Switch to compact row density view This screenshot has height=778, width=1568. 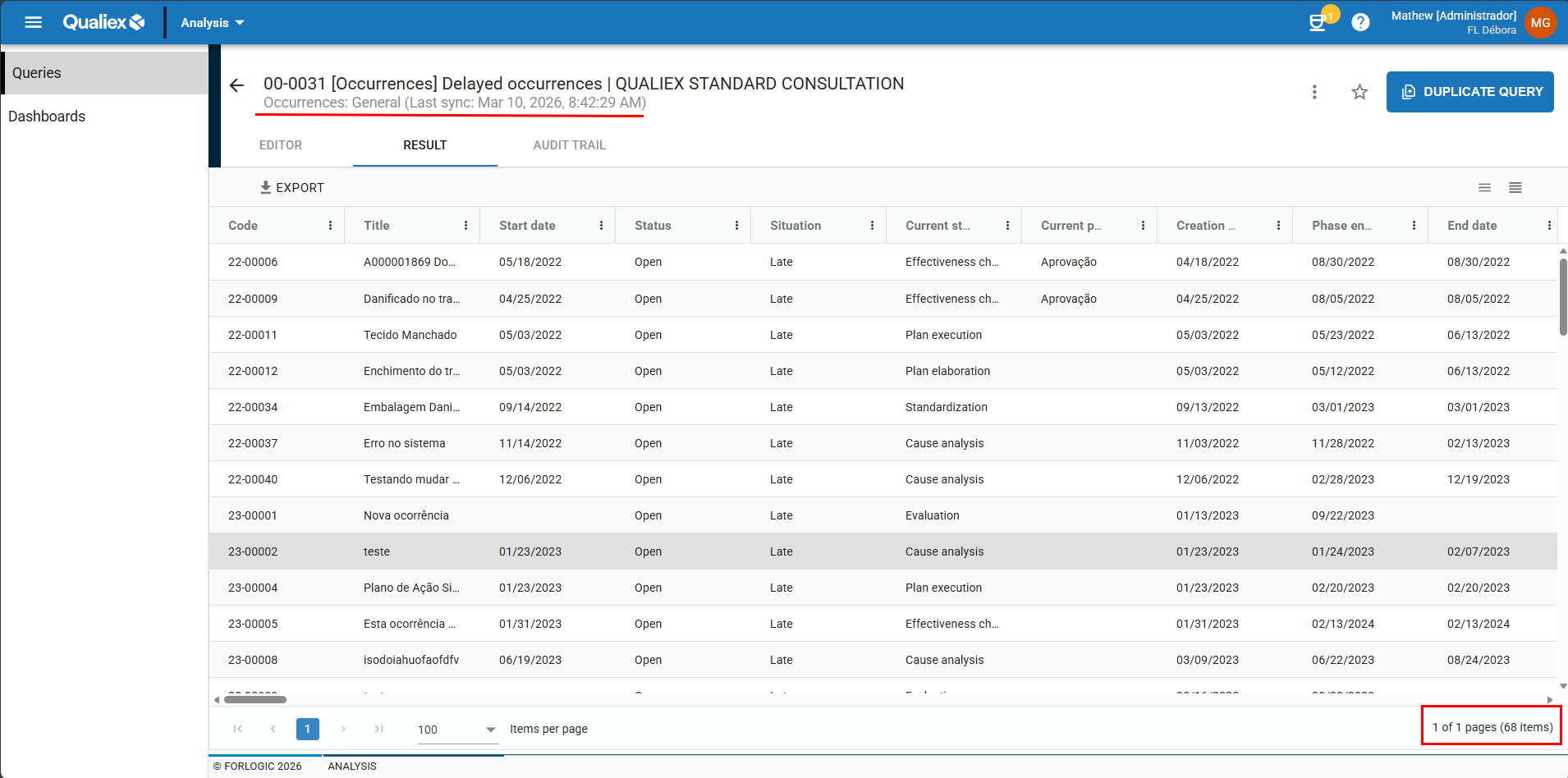click(x=1515, y=188)
